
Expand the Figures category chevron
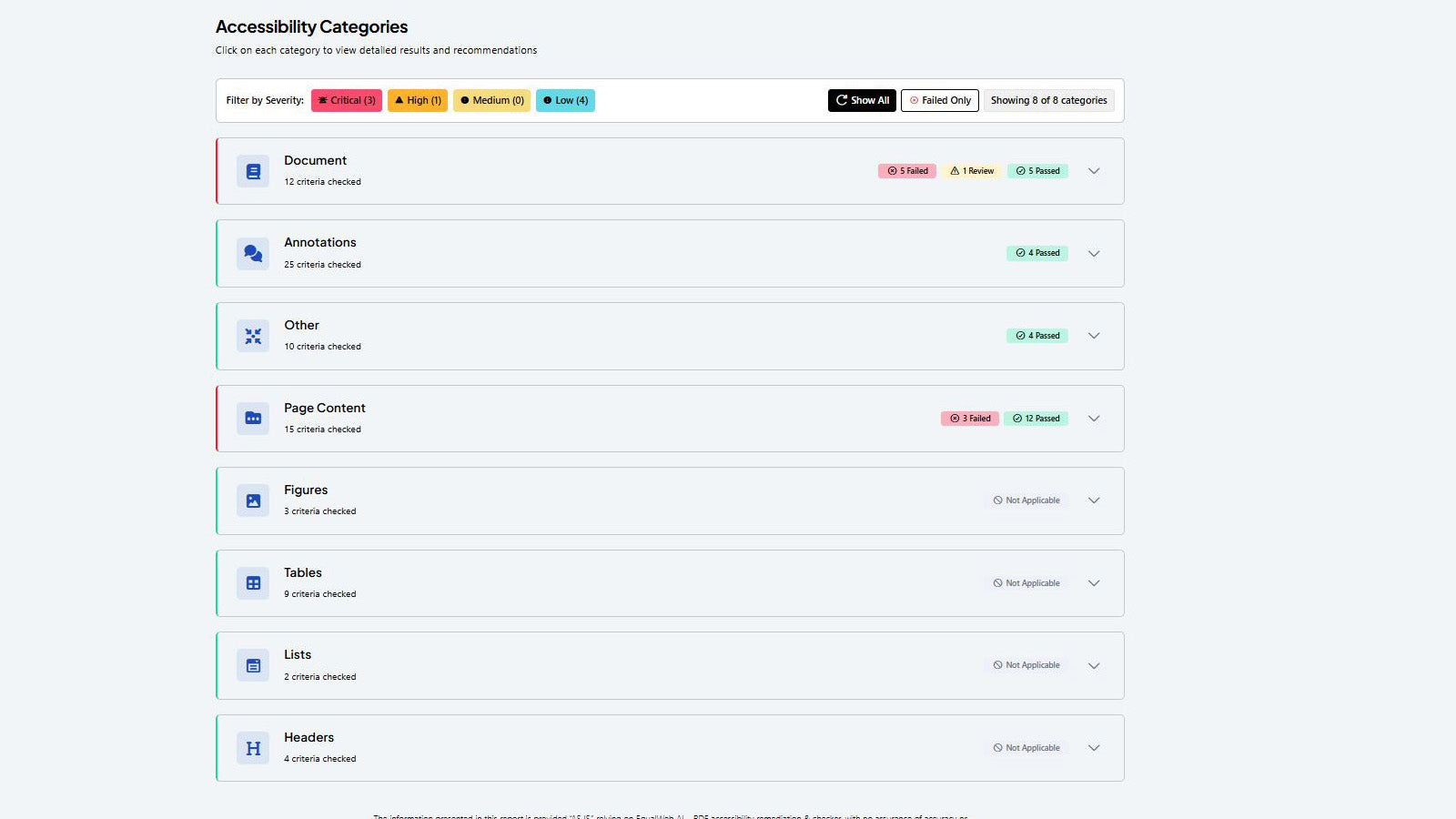point(1094,500)
